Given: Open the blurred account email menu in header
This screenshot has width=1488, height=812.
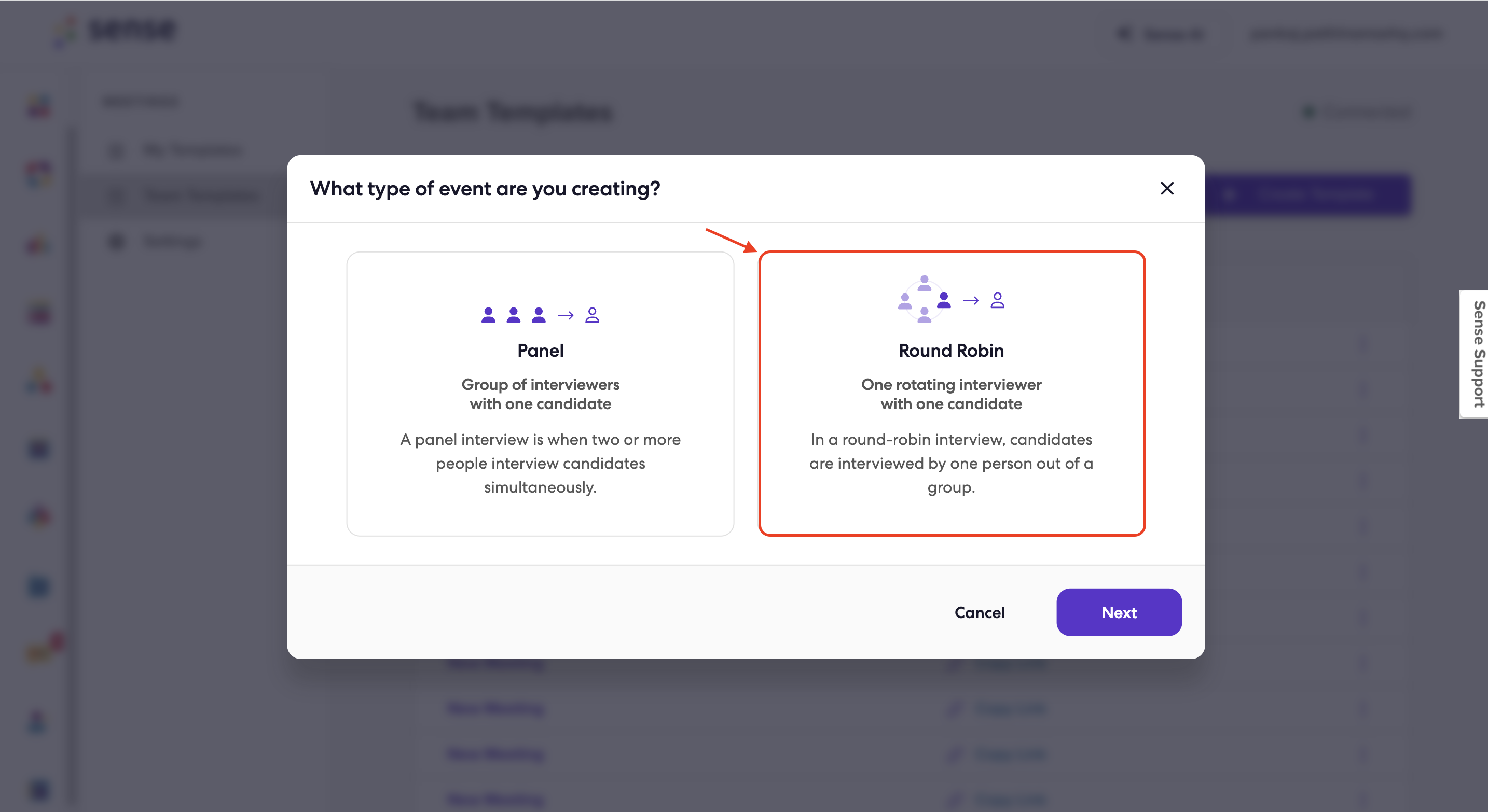Looking at the screenshot, I should pyautogui.click(x=1346, y=35).
